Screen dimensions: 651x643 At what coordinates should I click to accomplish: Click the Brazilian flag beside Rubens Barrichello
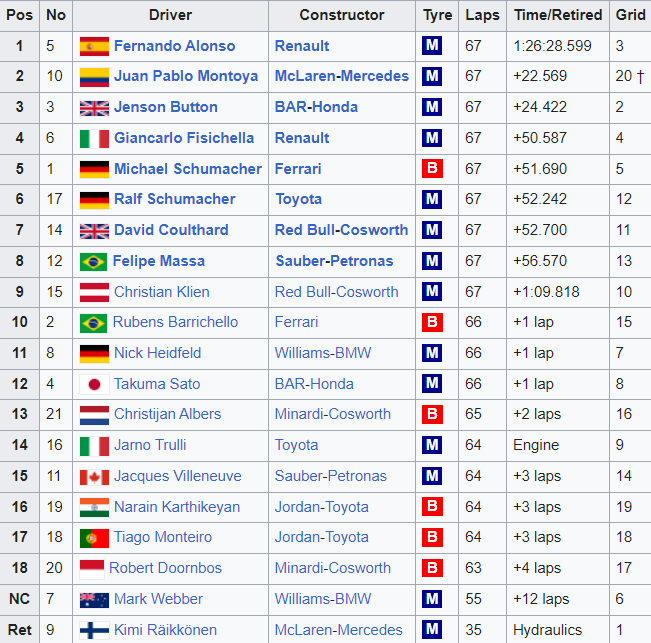click(x=93, y=323)
